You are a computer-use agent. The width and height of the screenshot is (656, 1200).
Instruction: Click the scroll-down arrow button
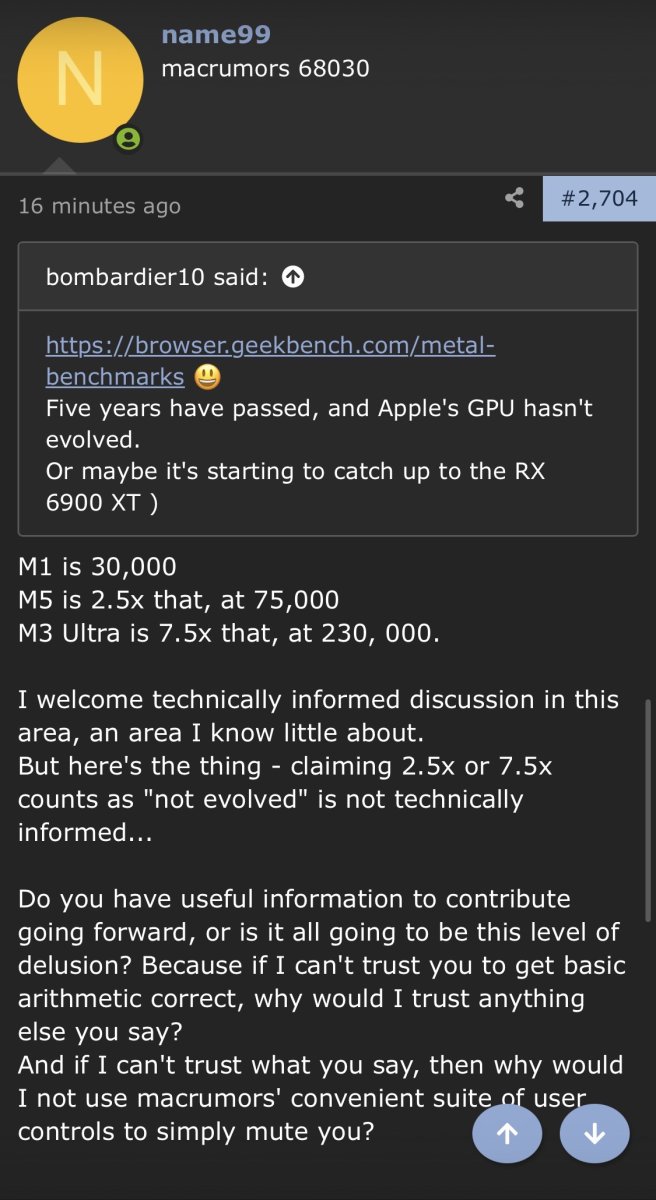(x=594, y=1133)
